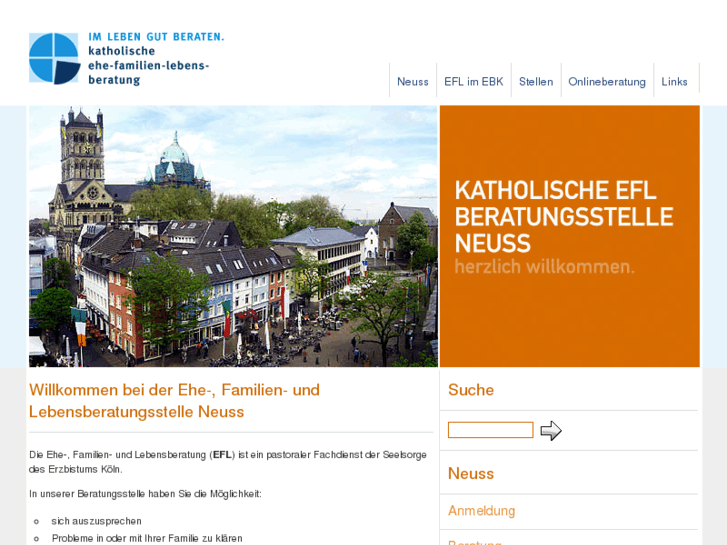
Task: Click the blue circular cross logo
Action: [54, 58]
